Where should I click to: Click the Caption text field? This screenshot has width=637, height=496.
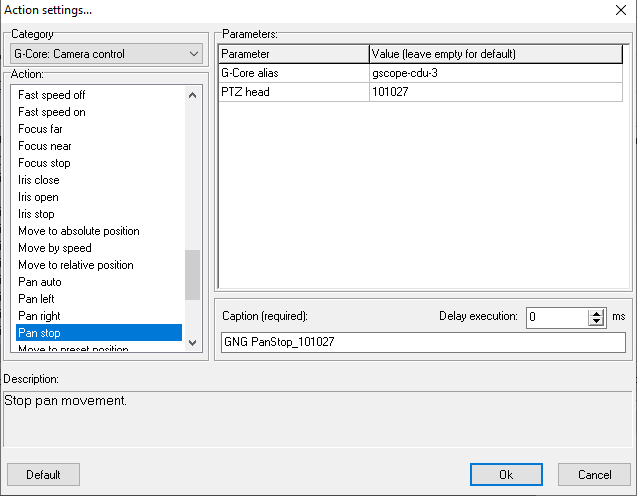[422, 343]
